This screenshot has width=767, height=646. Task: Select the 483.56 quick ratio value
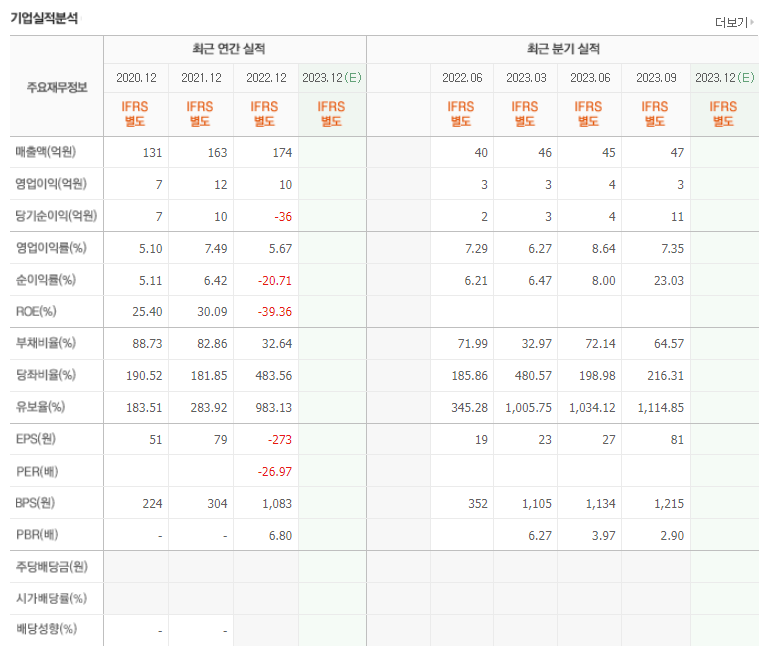(273, 376)
